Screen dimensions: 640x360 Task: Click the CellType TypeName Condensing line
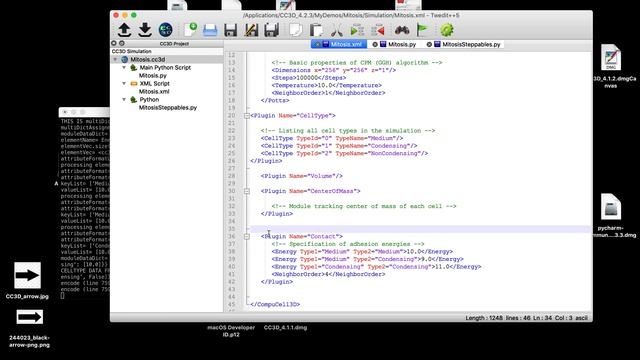click(339, 146)
